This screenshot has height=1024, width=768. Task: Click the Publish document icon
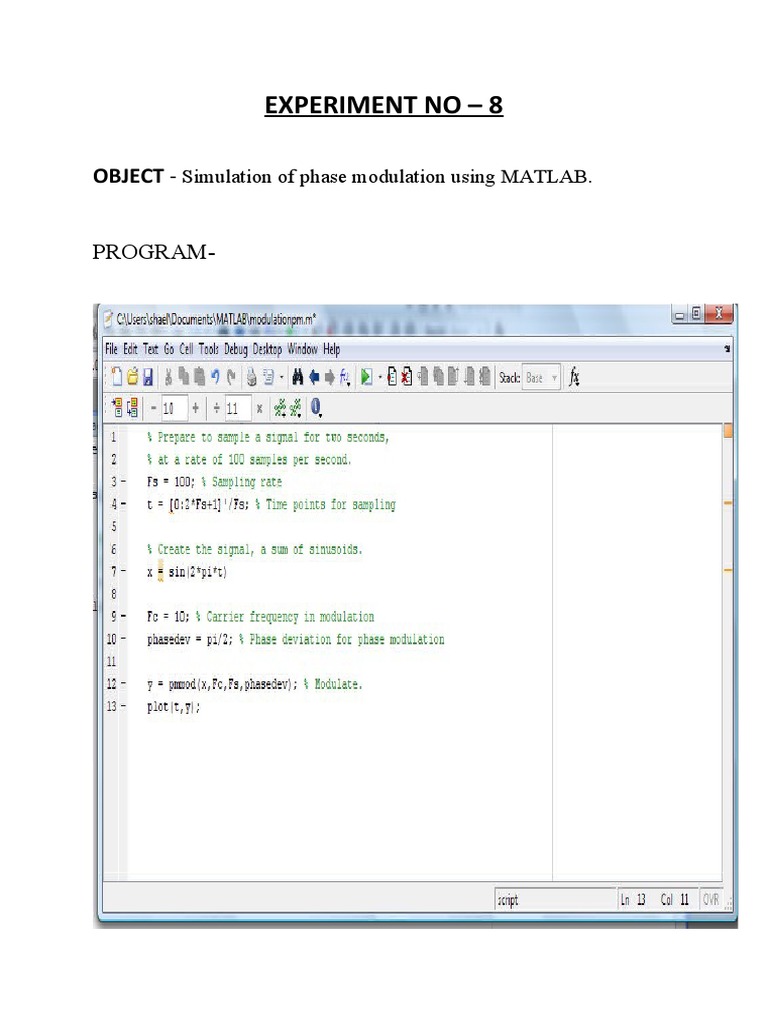[x=268, y=377]
